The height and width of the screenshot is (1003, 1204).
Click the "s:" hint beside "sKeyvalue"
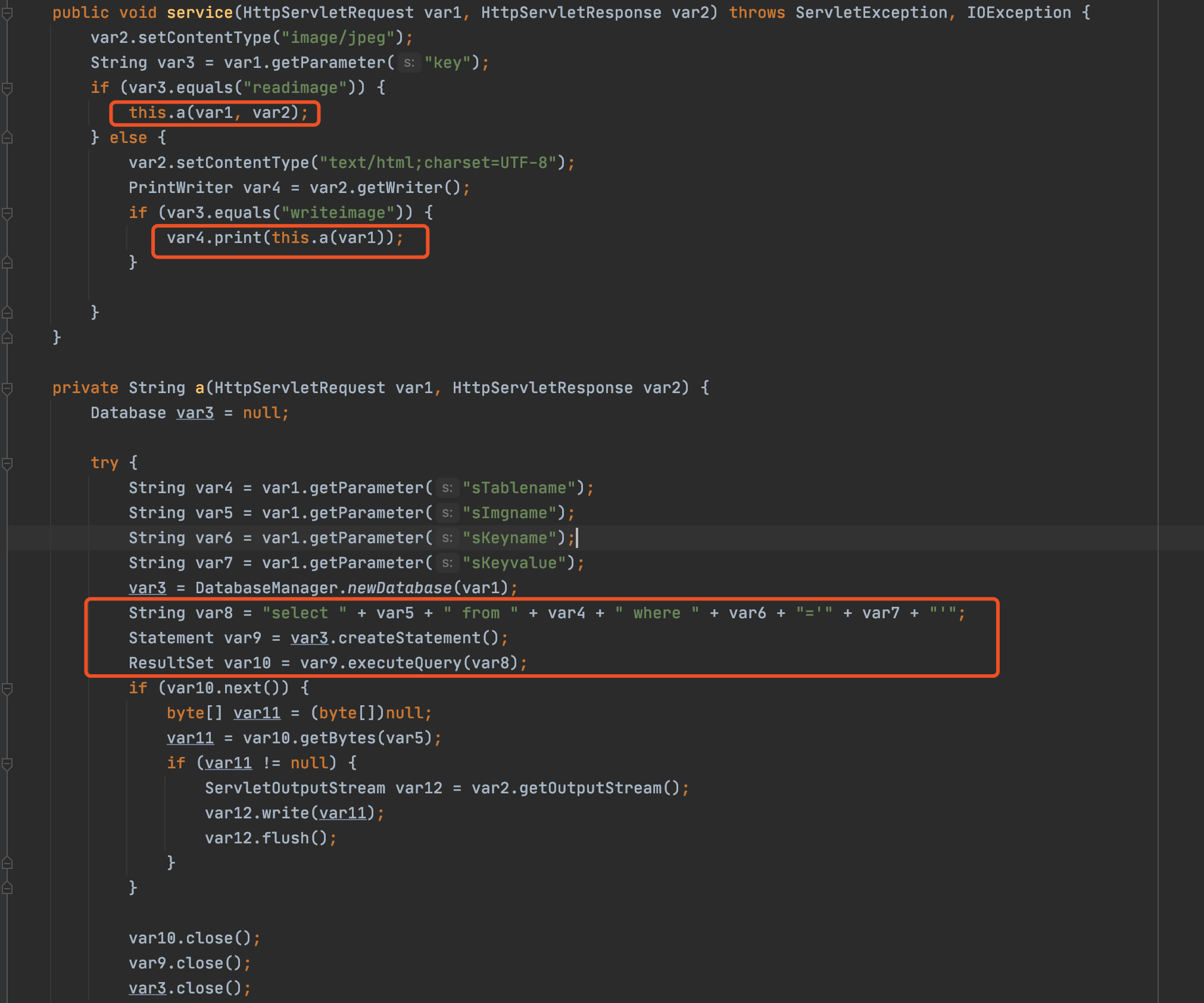pos(448,563)
